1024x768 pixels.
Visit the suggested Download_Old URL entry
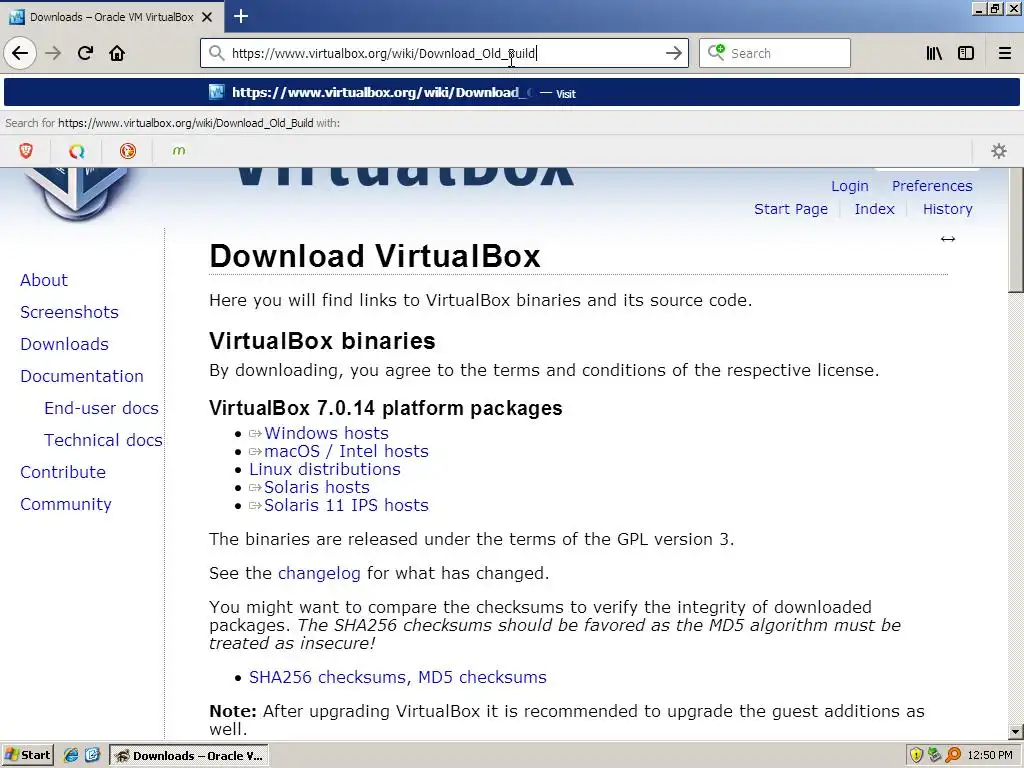click(x=512, y=93)
